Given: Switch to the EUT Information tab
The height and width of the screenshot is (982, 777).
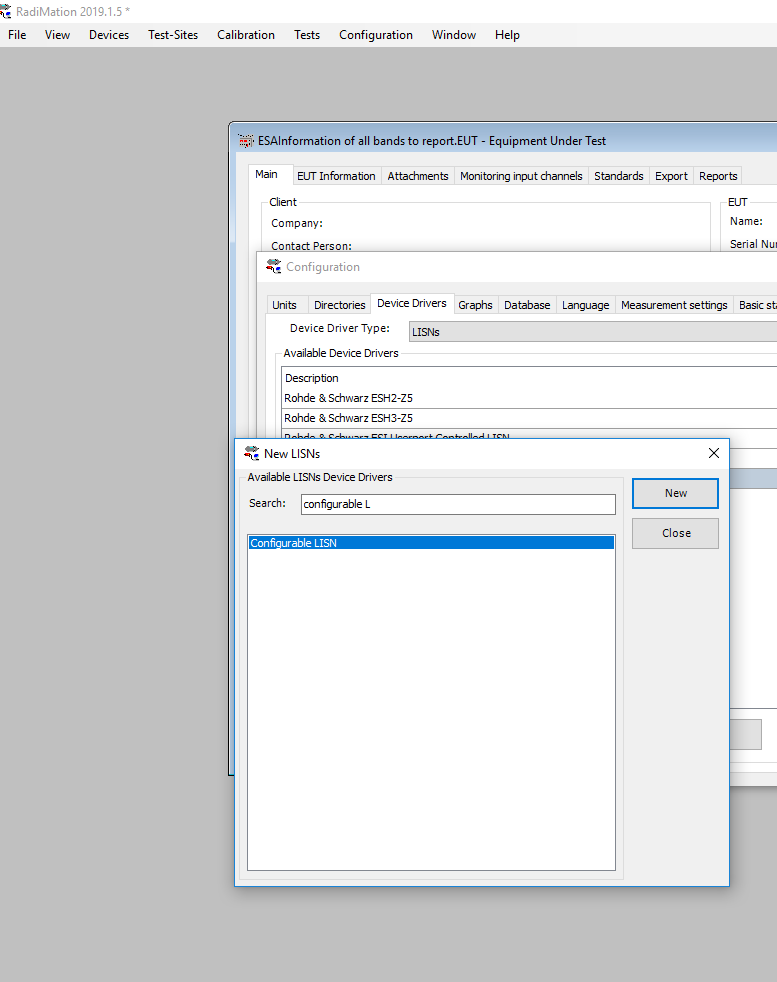Looking at the screenshot, I should tap(336, 176).
